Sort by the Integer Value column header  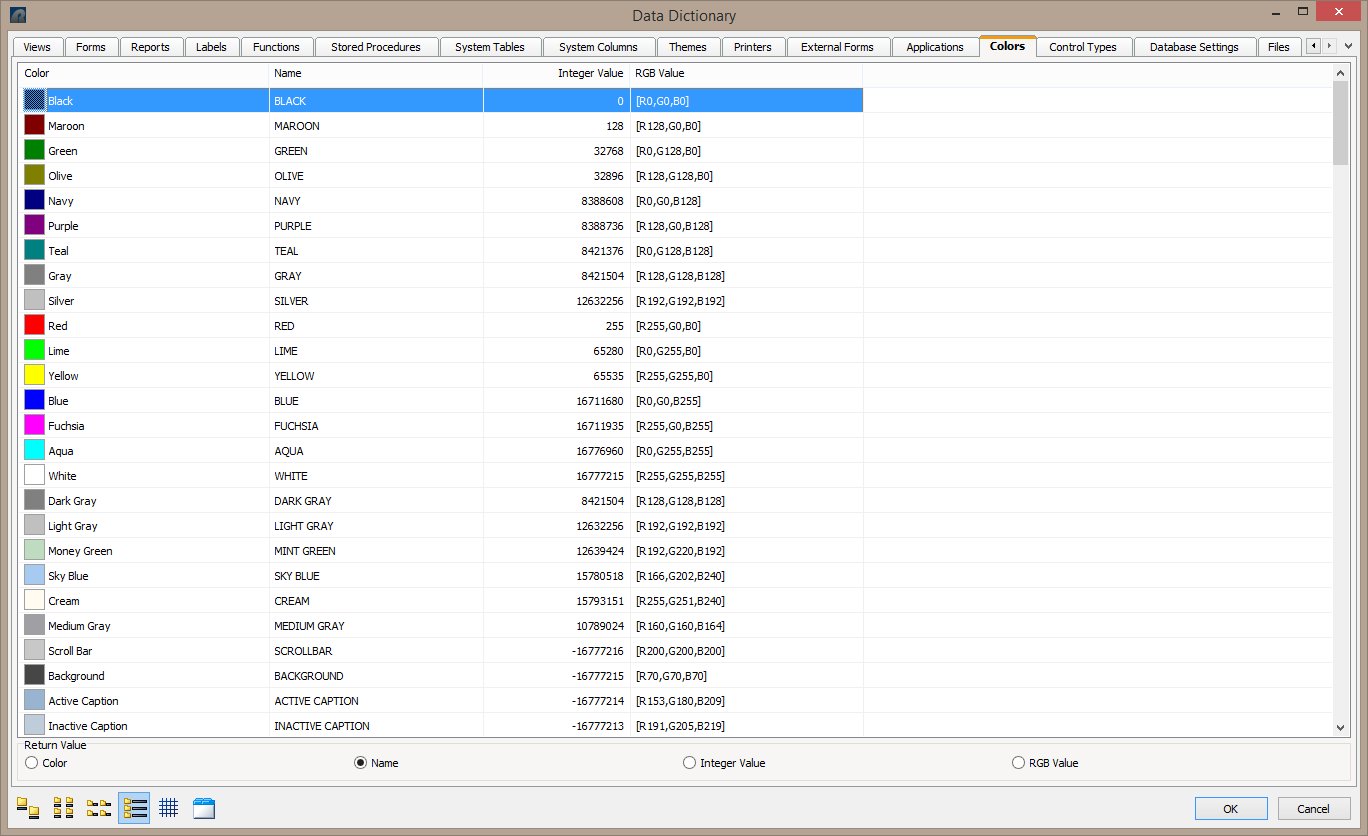coord(590,73)
